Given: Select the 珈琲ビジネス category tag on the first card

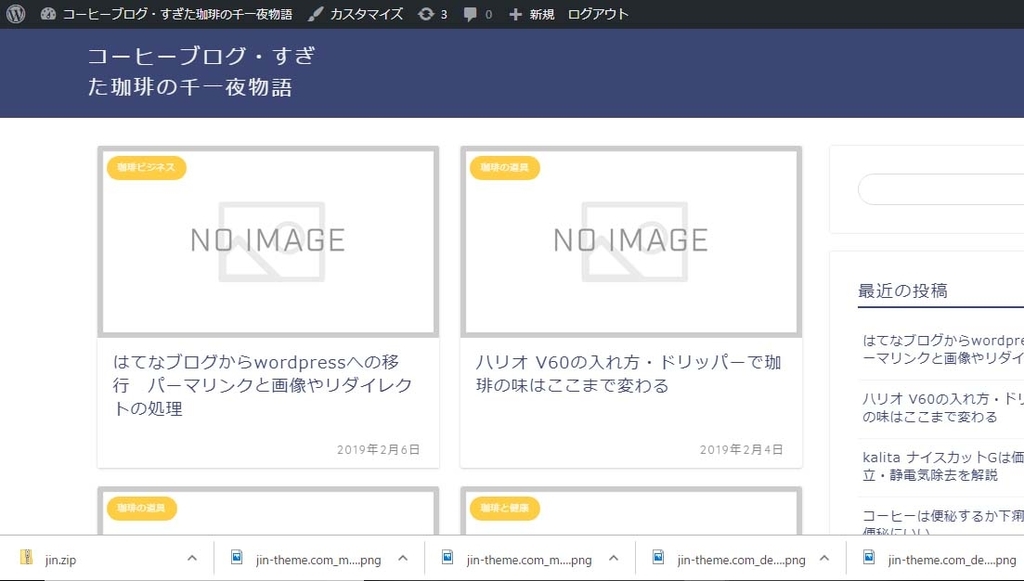Looking at the screenshot, I should click(x=146, y=168).
